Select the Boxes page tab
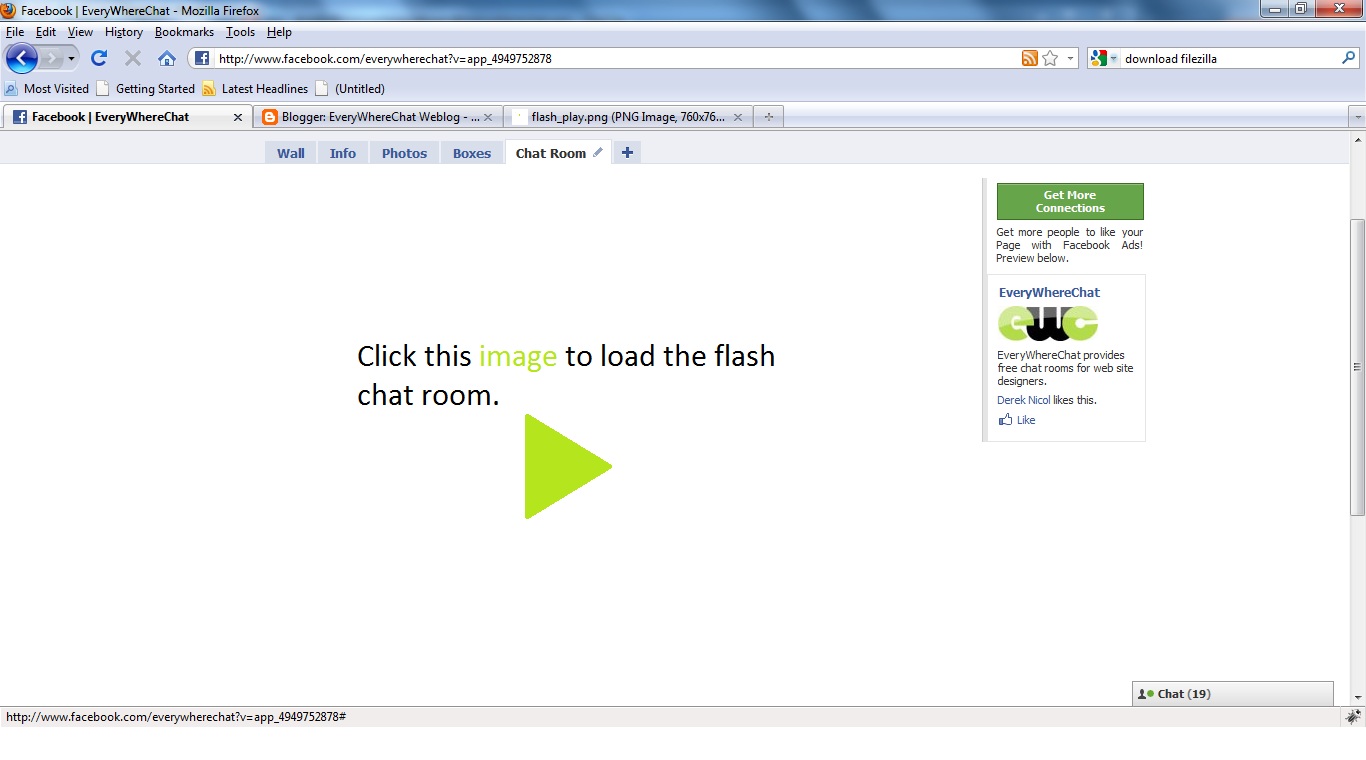This screenshot has width=1366, height=760. [472, 153]
